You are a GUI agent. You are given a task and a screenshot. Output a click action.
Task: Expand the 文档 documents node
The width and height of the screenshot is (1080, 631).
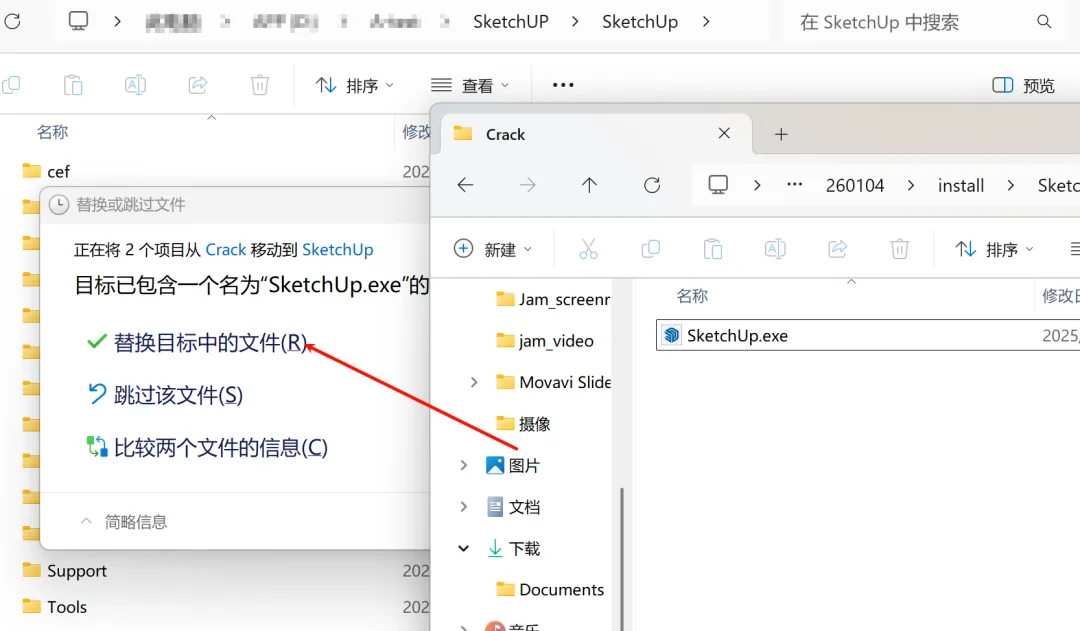pyautogui.click(x=464, y=507)
